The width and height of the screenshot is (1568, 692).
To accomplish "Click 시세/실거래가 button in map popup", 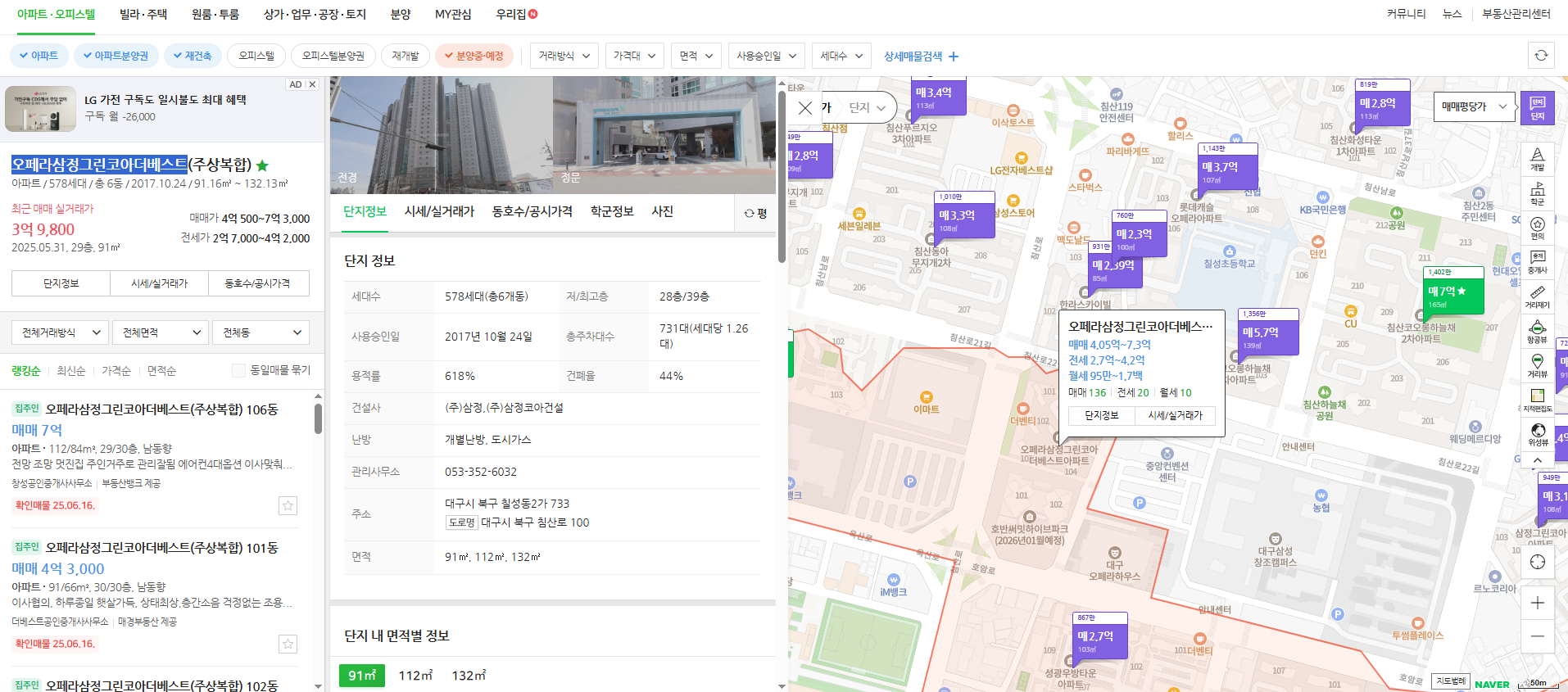I will click(1175, 415).
